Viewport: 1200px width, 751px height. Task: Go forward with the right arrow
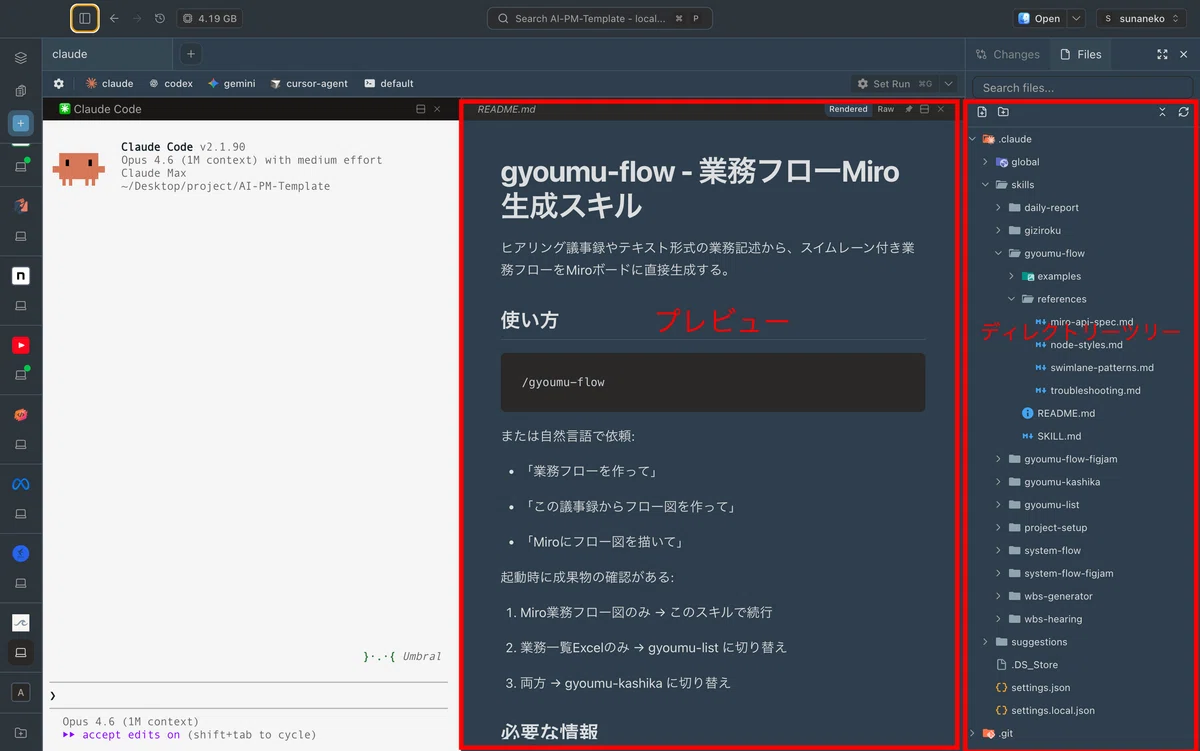pos(137,18)
